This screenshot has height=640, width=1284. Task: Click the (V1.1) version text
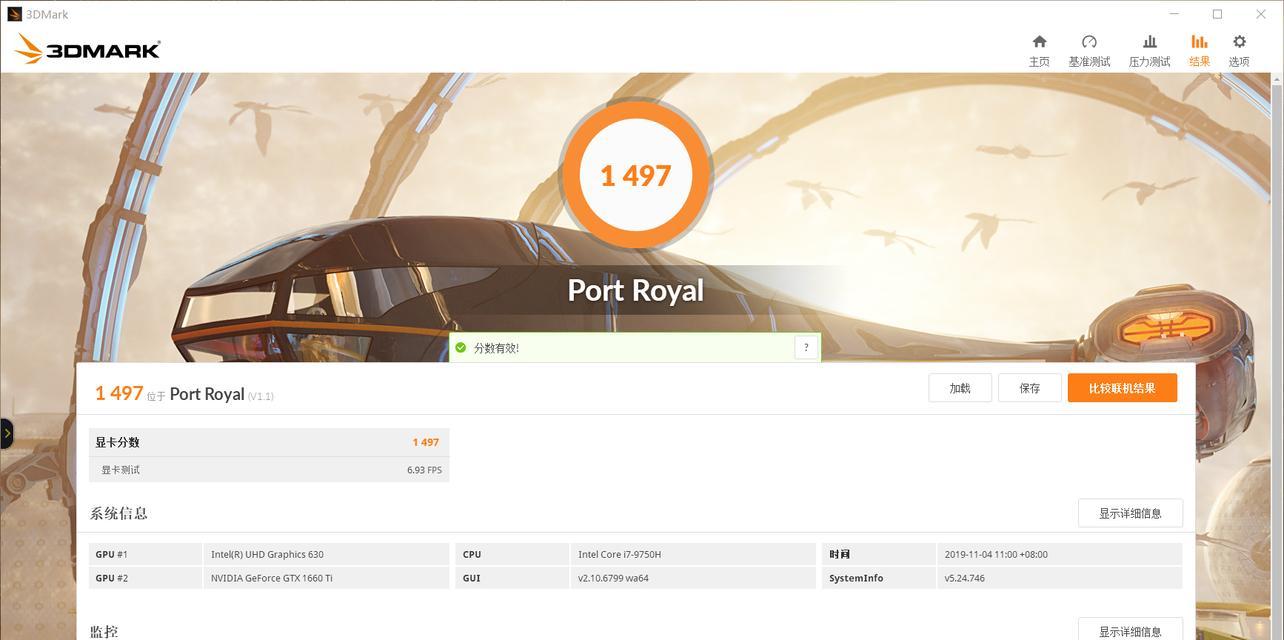[x=261, y=396]
